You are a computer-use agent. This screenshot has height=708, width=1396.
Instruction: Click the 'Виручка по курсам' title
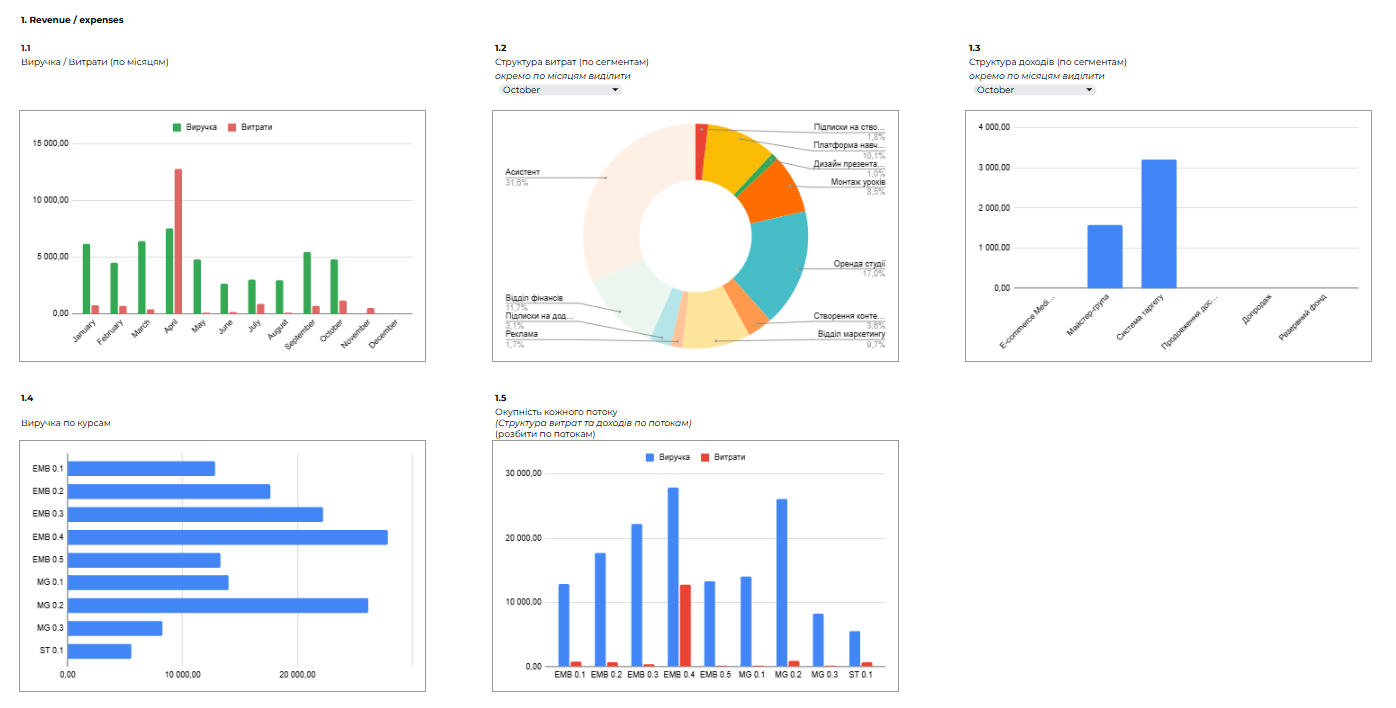click(66, 423)
